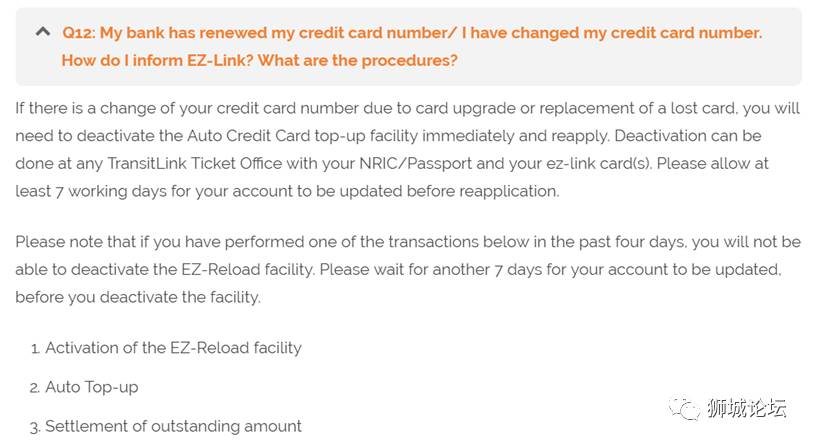Click the 狮城论坛 watermark text
The width and height of the screenshot is (813, 444).
[746, 408]
